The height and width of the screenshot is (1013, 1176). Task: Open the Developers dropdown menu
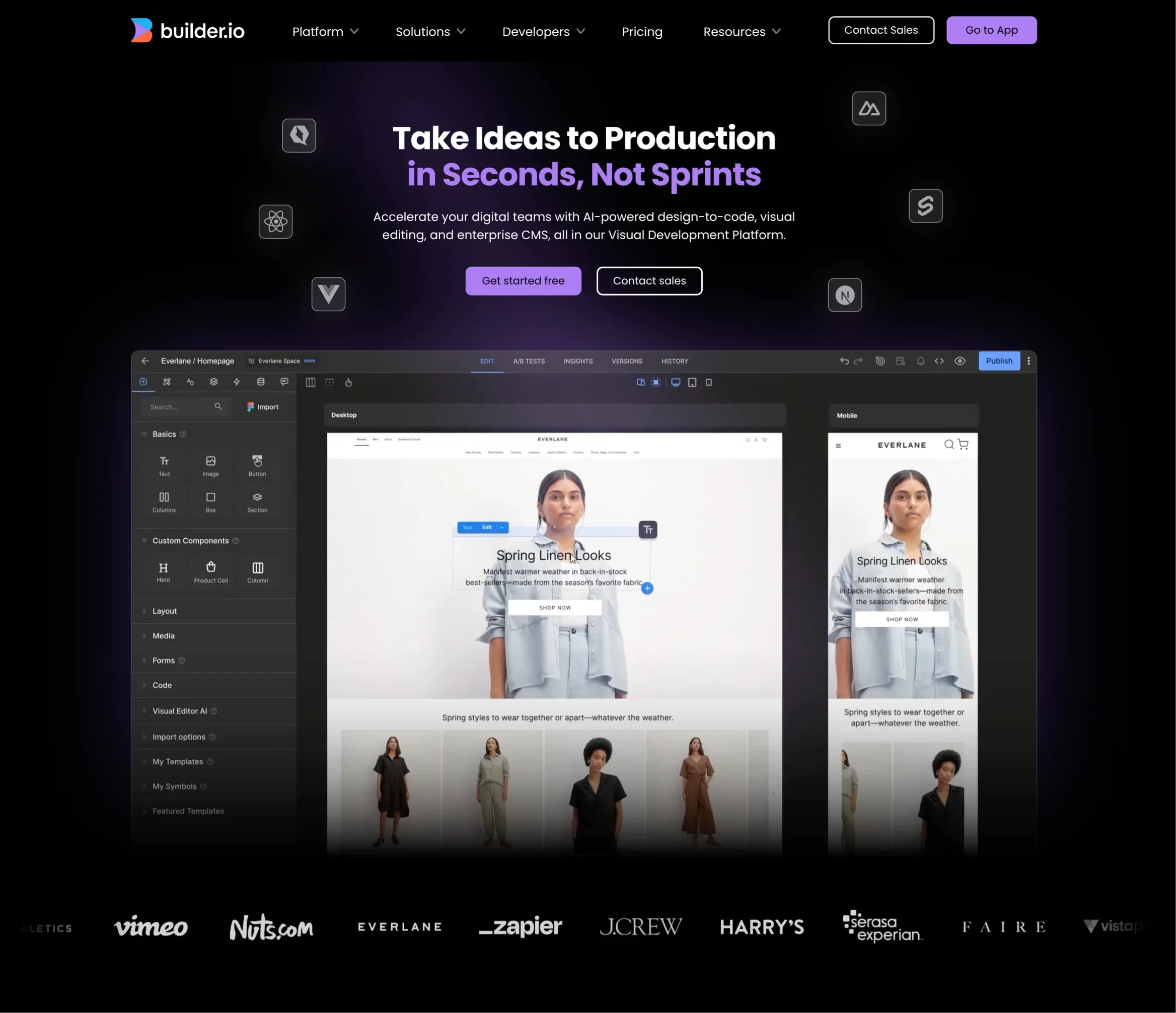pyautogui.click(x=543, y=32)
